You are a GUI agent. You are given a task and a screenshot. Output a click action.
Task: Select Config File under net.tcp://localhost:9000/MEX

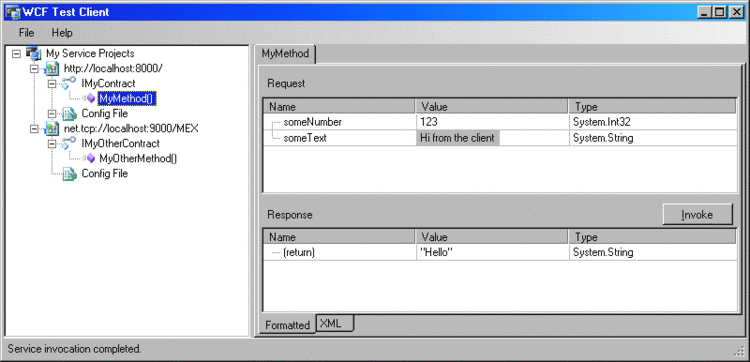[105, 174]
